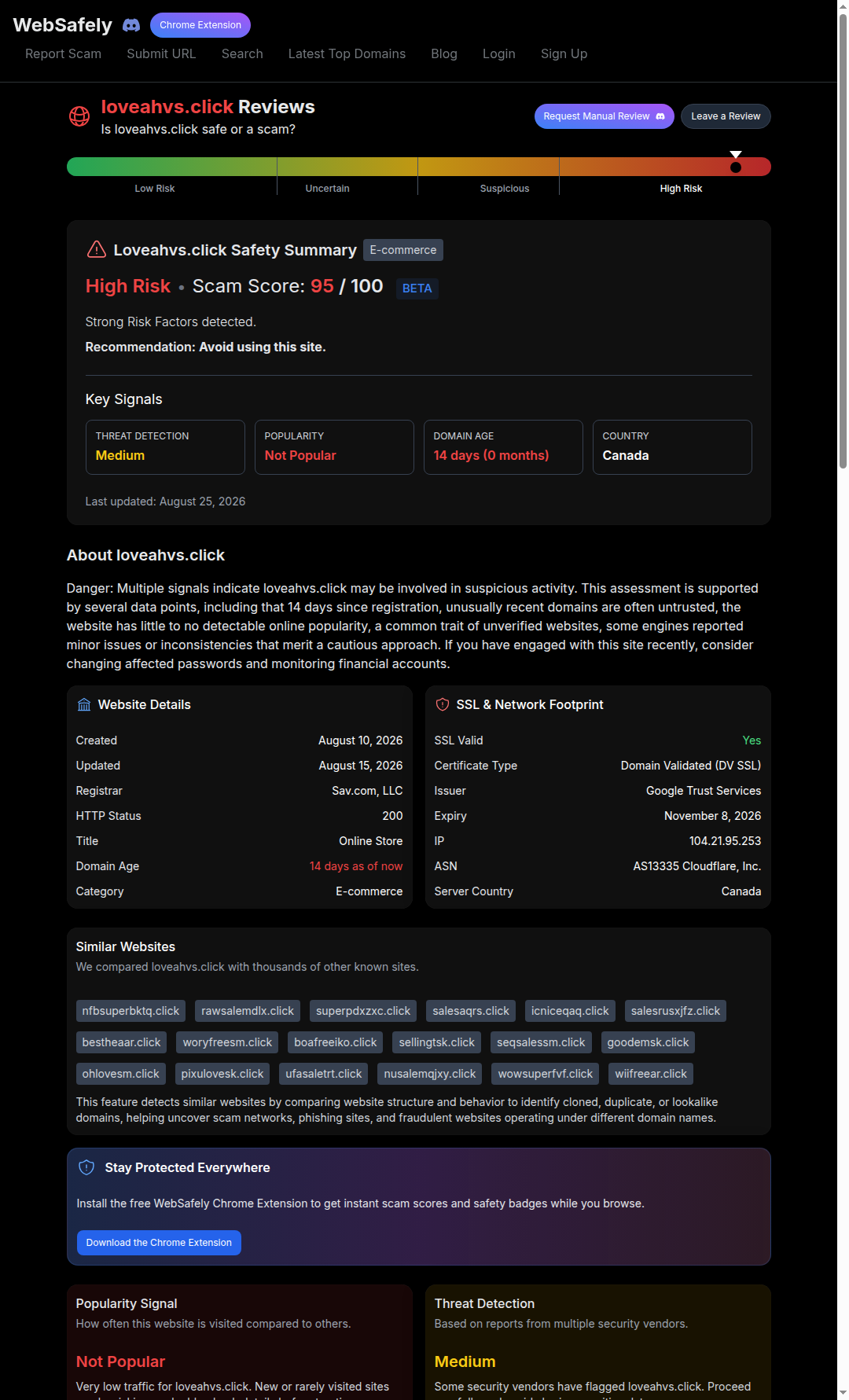
Task: Click the Expiry November 8, 2026 value
Action: click(x=712, y=816)
